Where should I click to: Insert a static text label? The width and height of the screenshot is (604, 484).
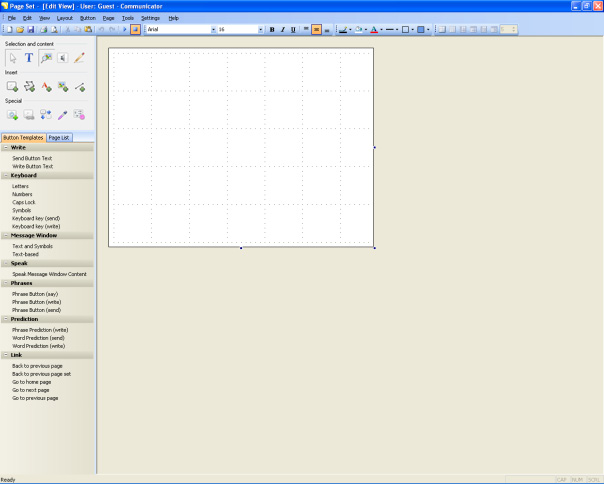(x=46, y=86)
